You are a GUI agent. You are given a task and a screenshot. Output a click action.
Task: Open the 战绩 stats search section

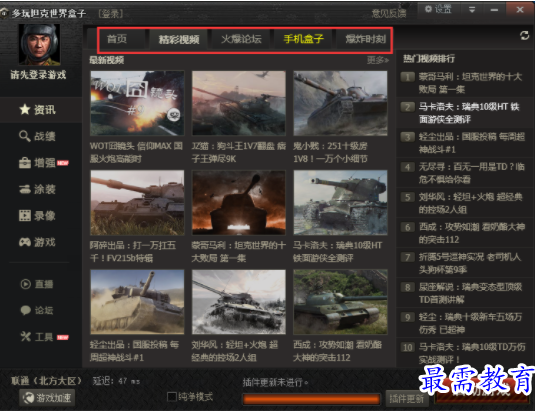pos(37,136)
